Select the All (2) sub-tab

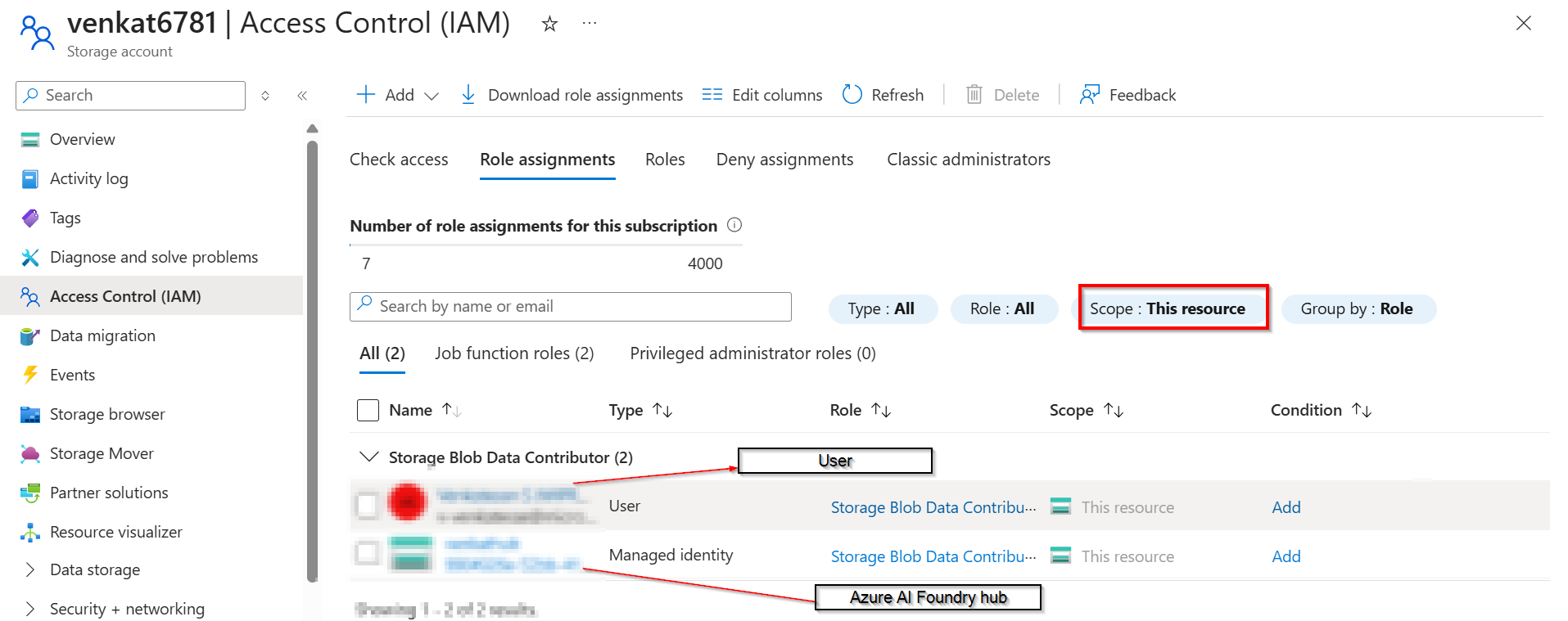[382, 354]
